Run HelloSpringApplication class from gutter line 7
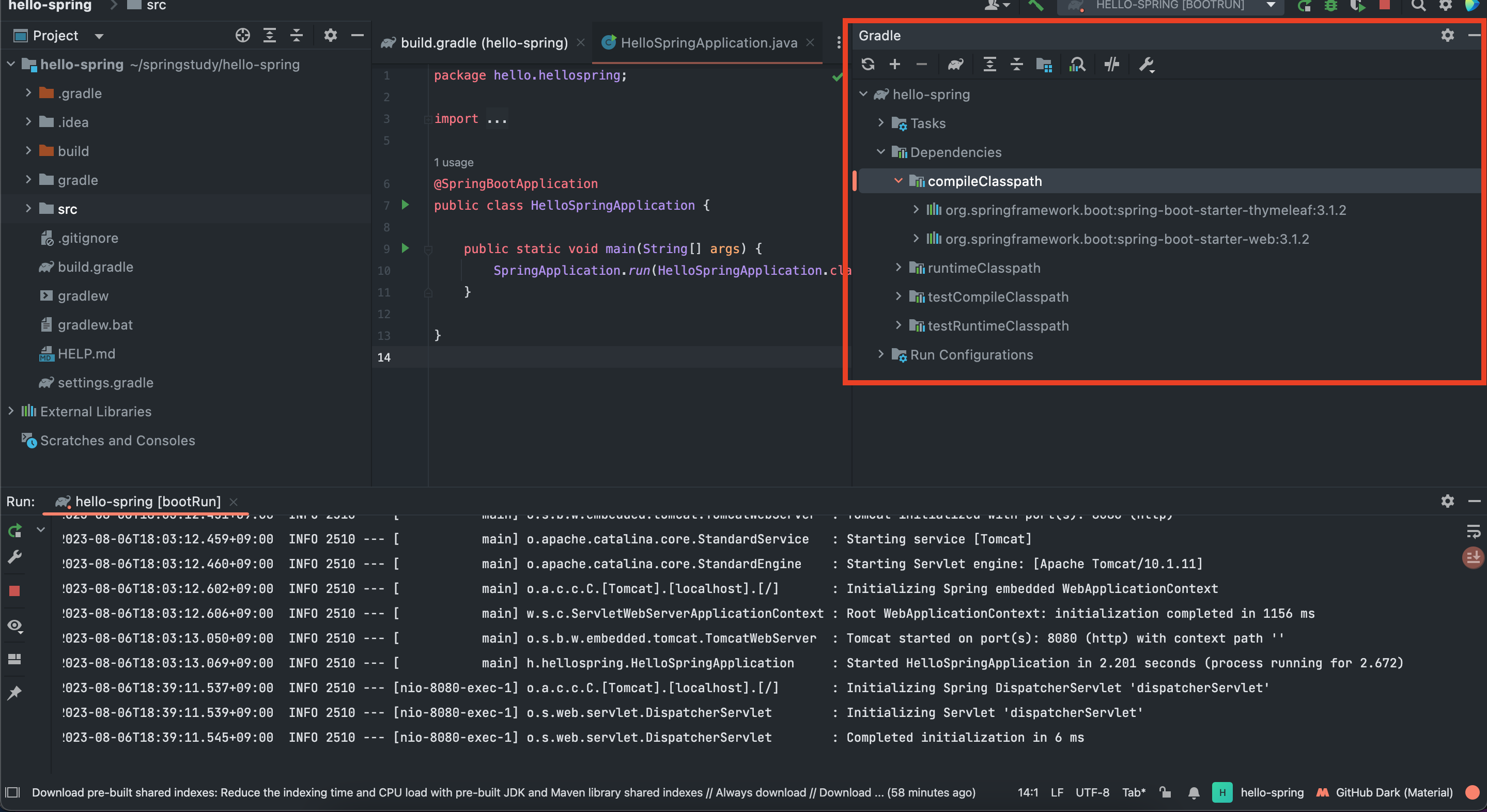The width and height of the screenshot is (1487, 812). 405,205
